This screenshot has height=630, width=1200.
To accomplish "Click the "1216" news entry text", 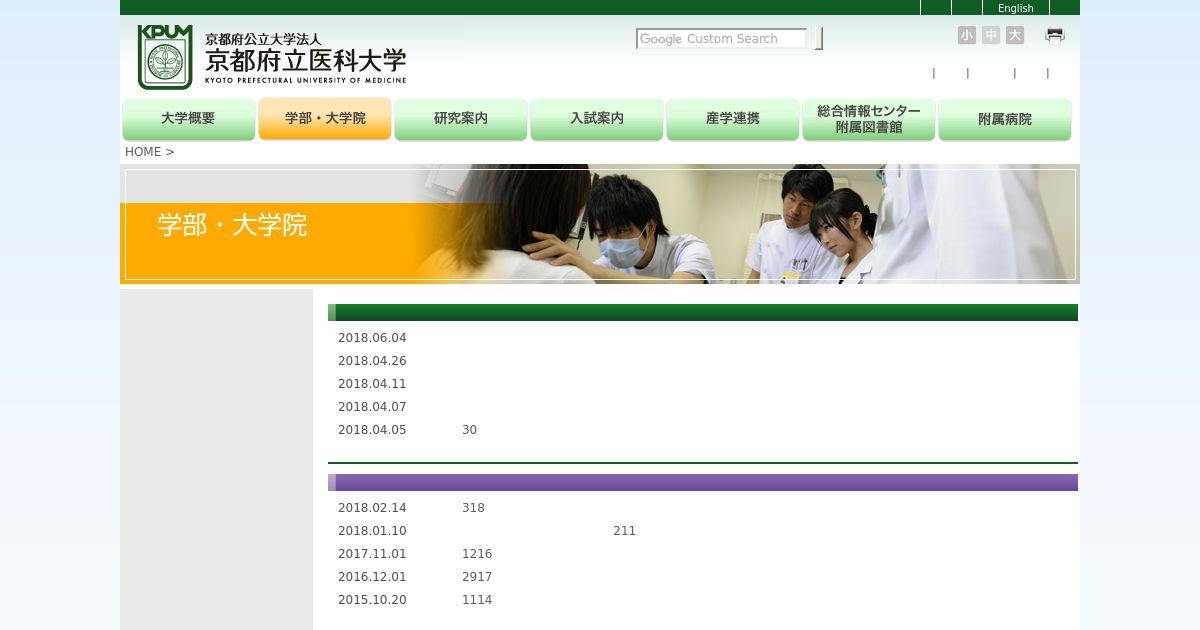I will click(x=477, y=554).
